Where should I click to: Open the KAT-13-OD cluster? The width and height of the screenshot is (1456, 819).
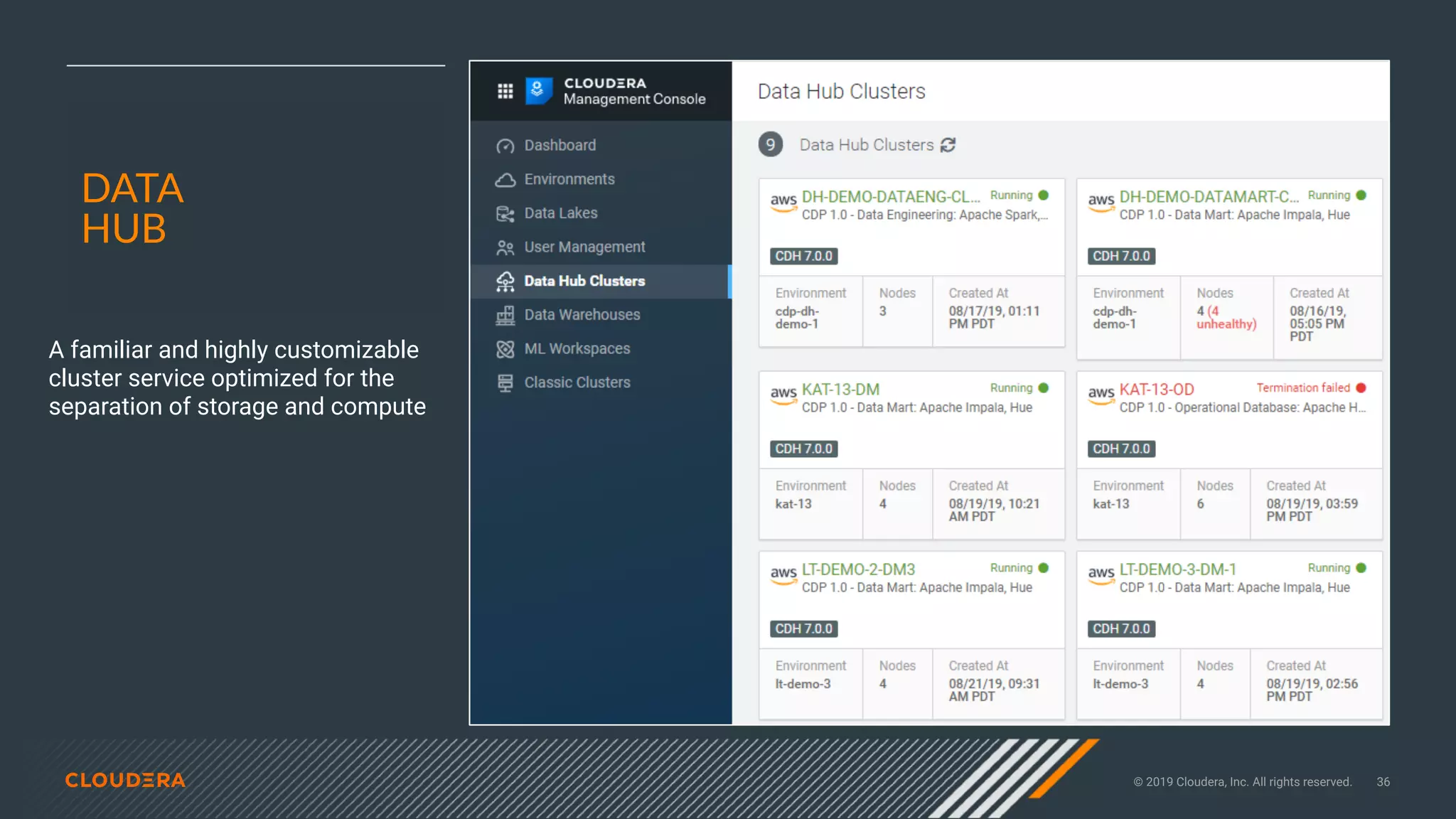tap(1157, 390)
